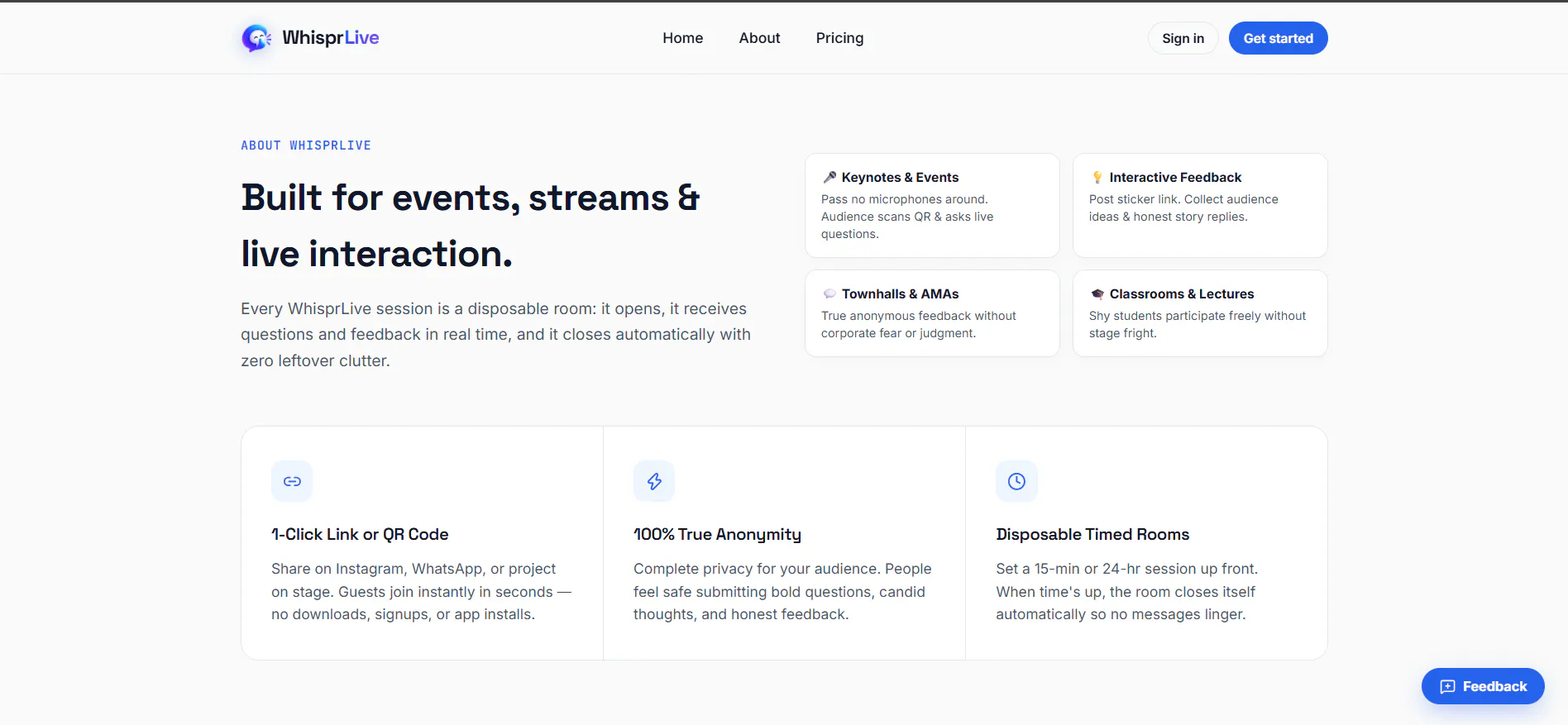Image resolution: width=1568 pixels, height=725 pixels.
Task: Click the paragraph starting "Every WhisprLive session"
Action: click(495, 334)
